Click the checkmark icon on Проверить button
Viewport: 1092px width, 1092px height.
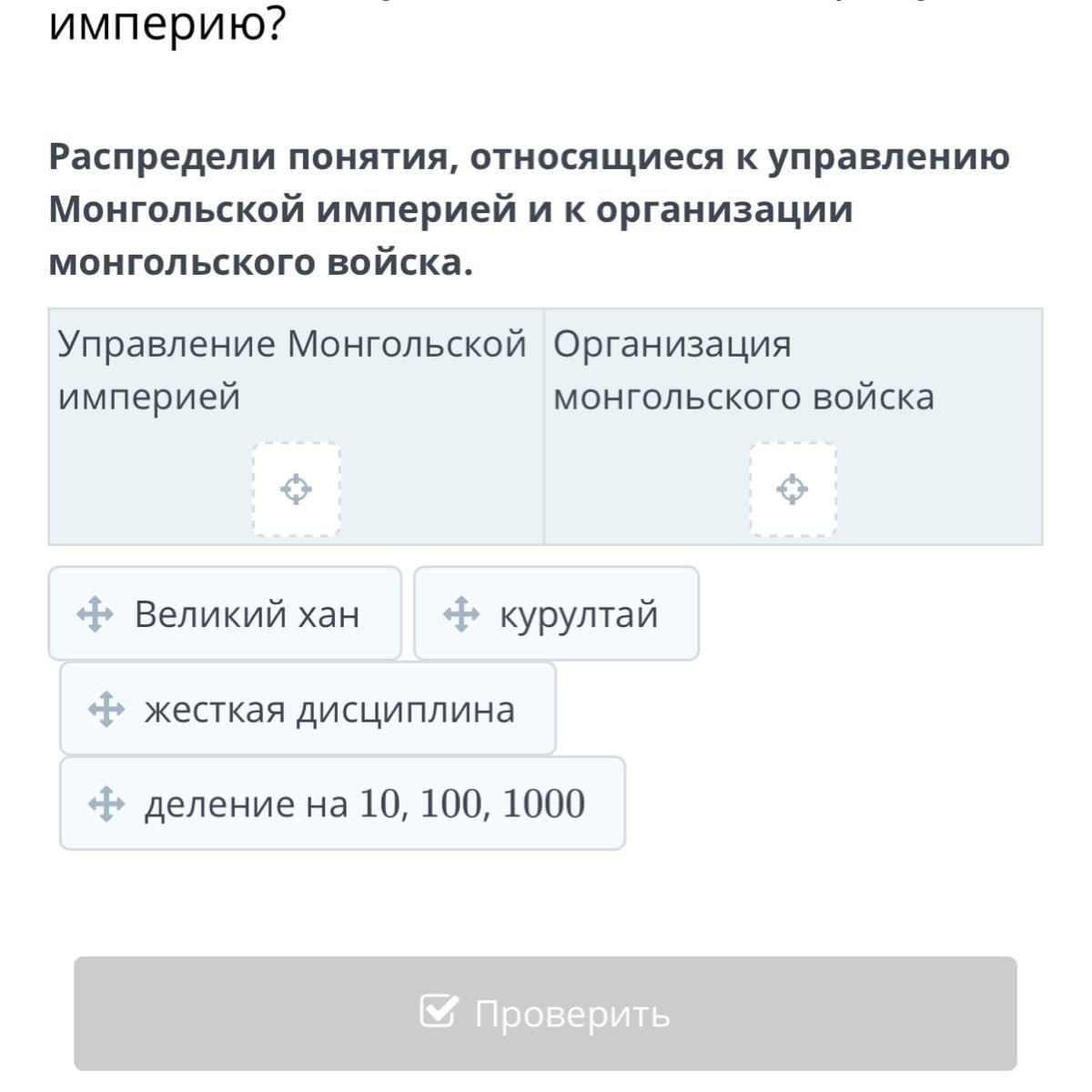click(x=439, y=1011)
